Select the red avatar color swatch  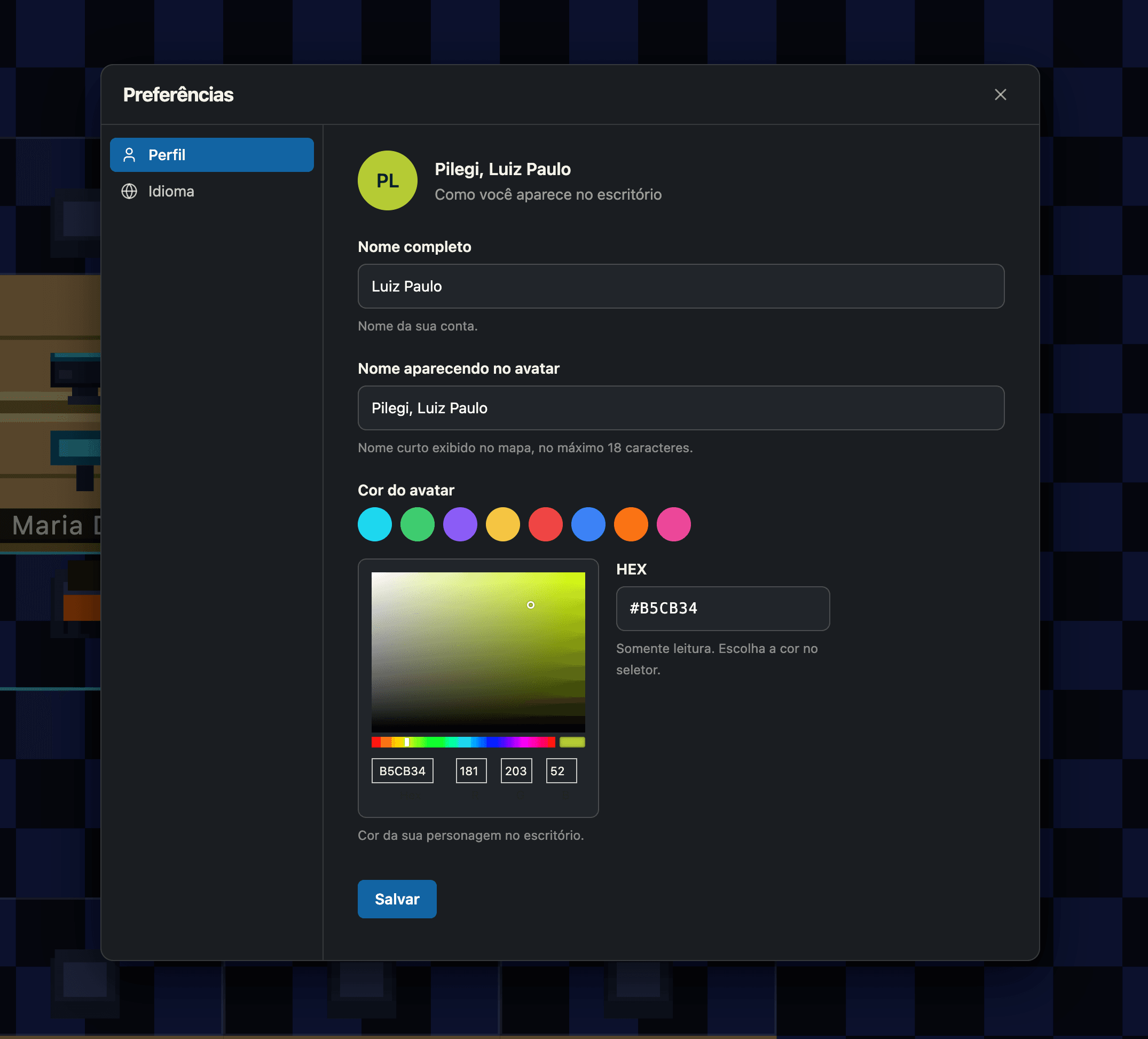pos(546,524)
